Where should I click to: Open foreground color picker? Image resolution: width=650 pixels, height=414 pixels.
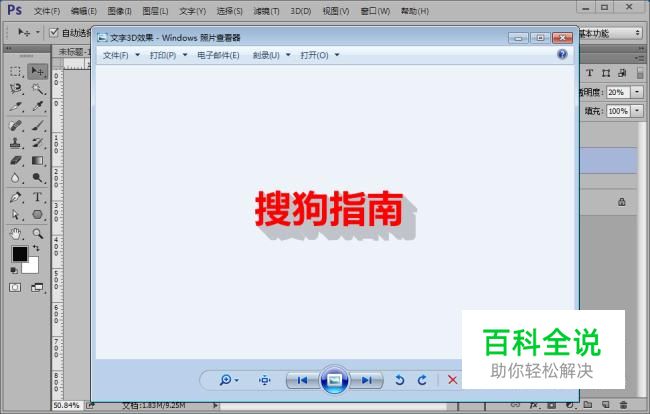[19, 254]
